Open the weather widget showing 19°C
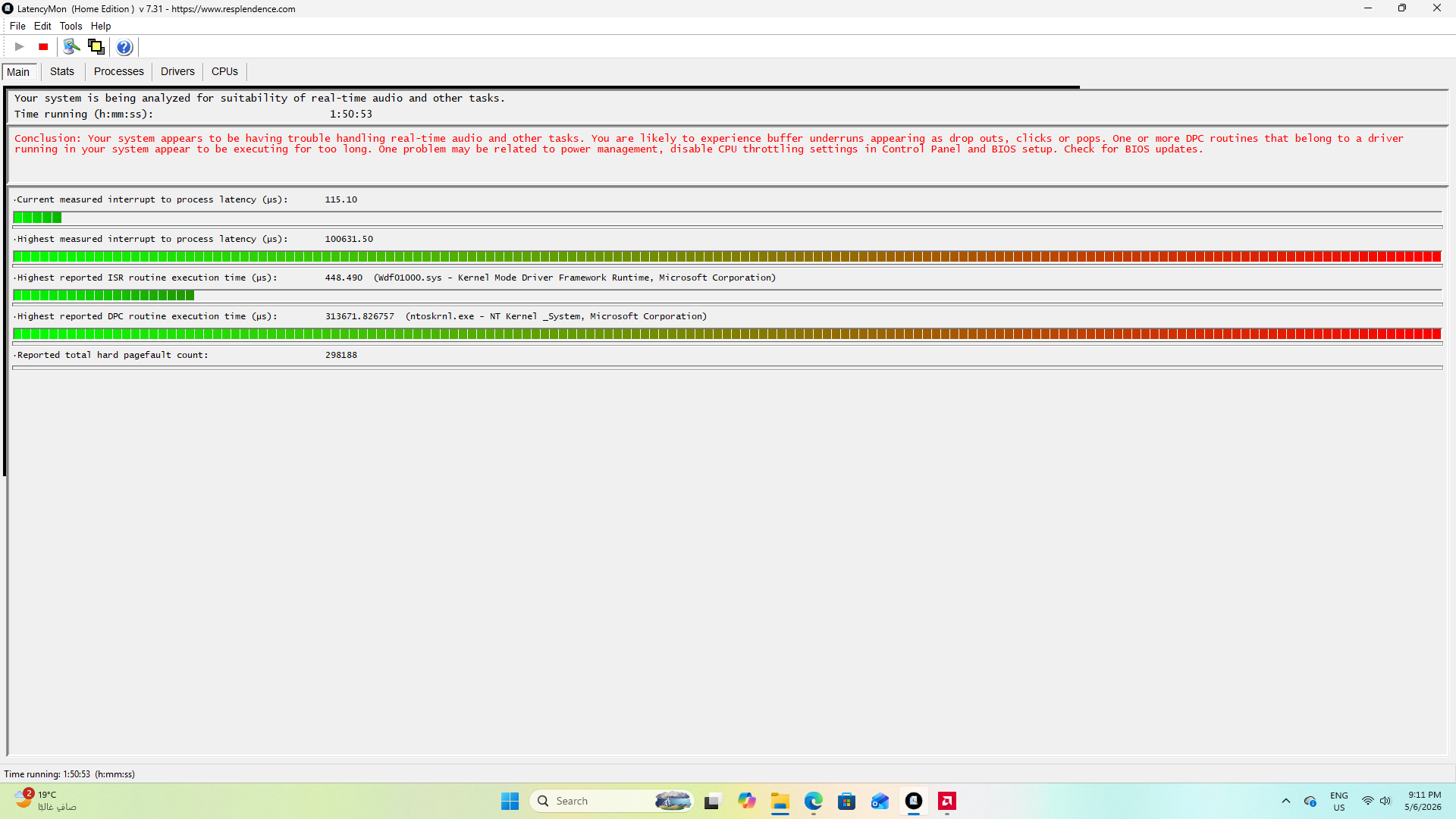The width and height of the screenshot is (1456, 819). click(x=45, y=801)
